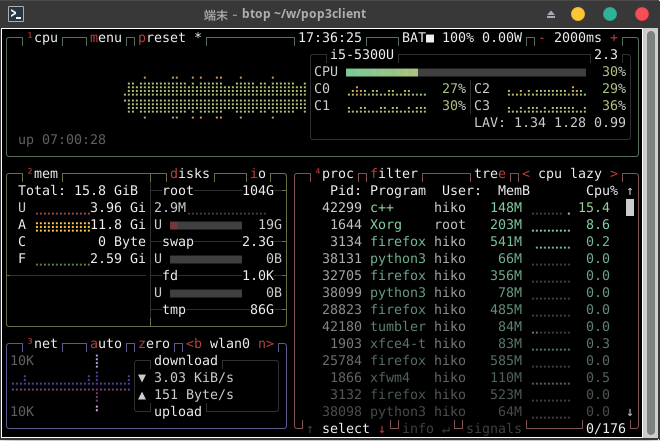Select next sort column with right arrow
The image size is (660, 441).
click(x=614, y=173)
